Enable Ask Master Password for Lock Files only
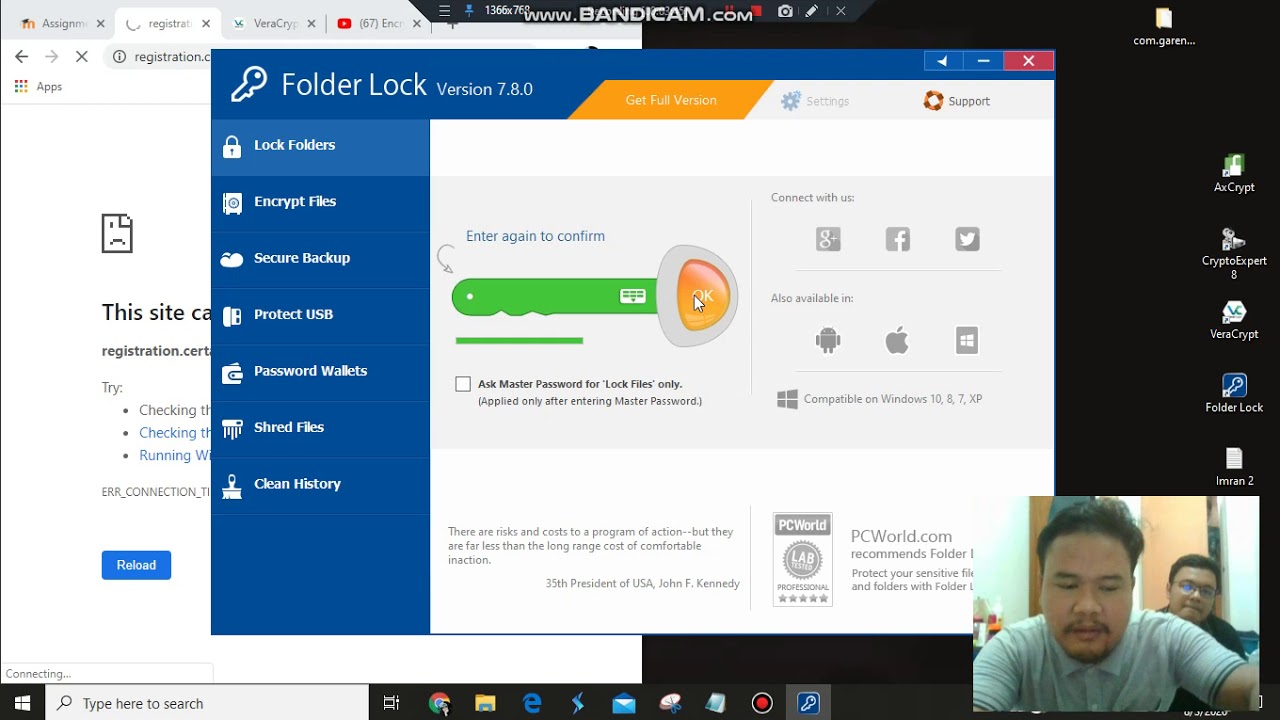 (463, 384)
